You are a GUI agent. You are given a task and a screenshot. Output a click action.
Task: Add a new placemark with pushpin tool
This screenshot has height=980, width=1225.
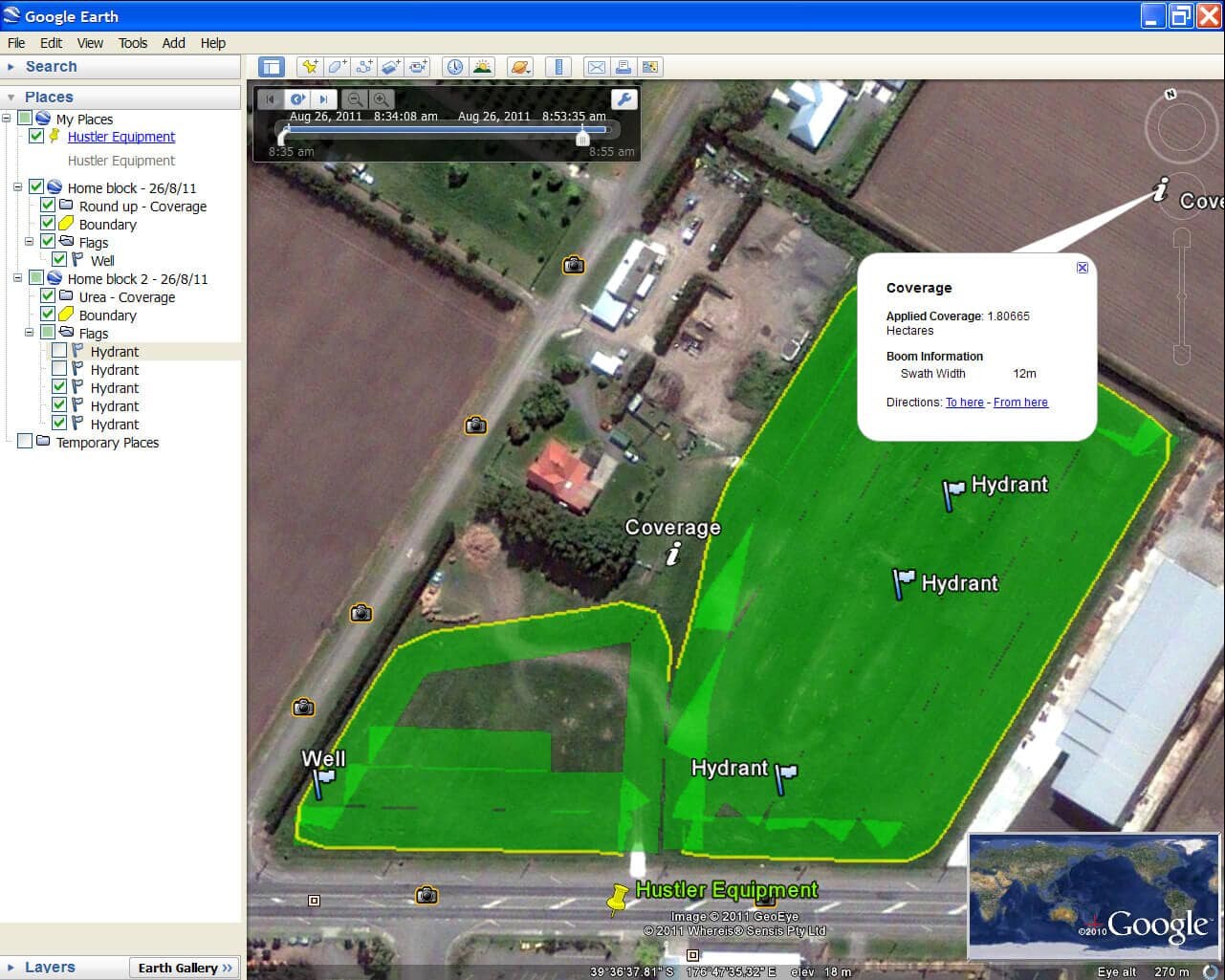click(310, 67)
